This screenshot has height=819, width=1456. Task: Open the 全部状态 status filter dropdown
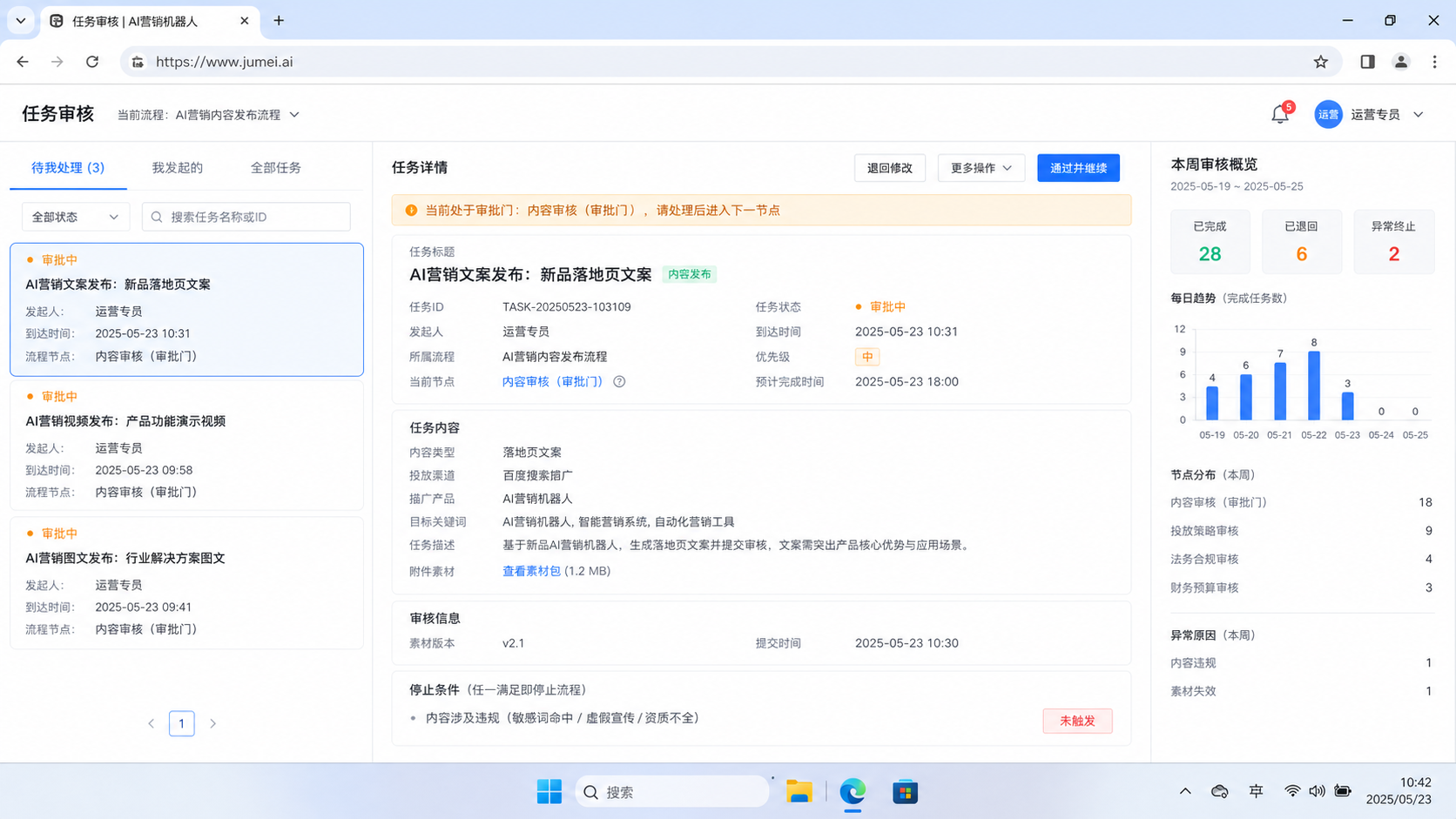click(75, 217)
